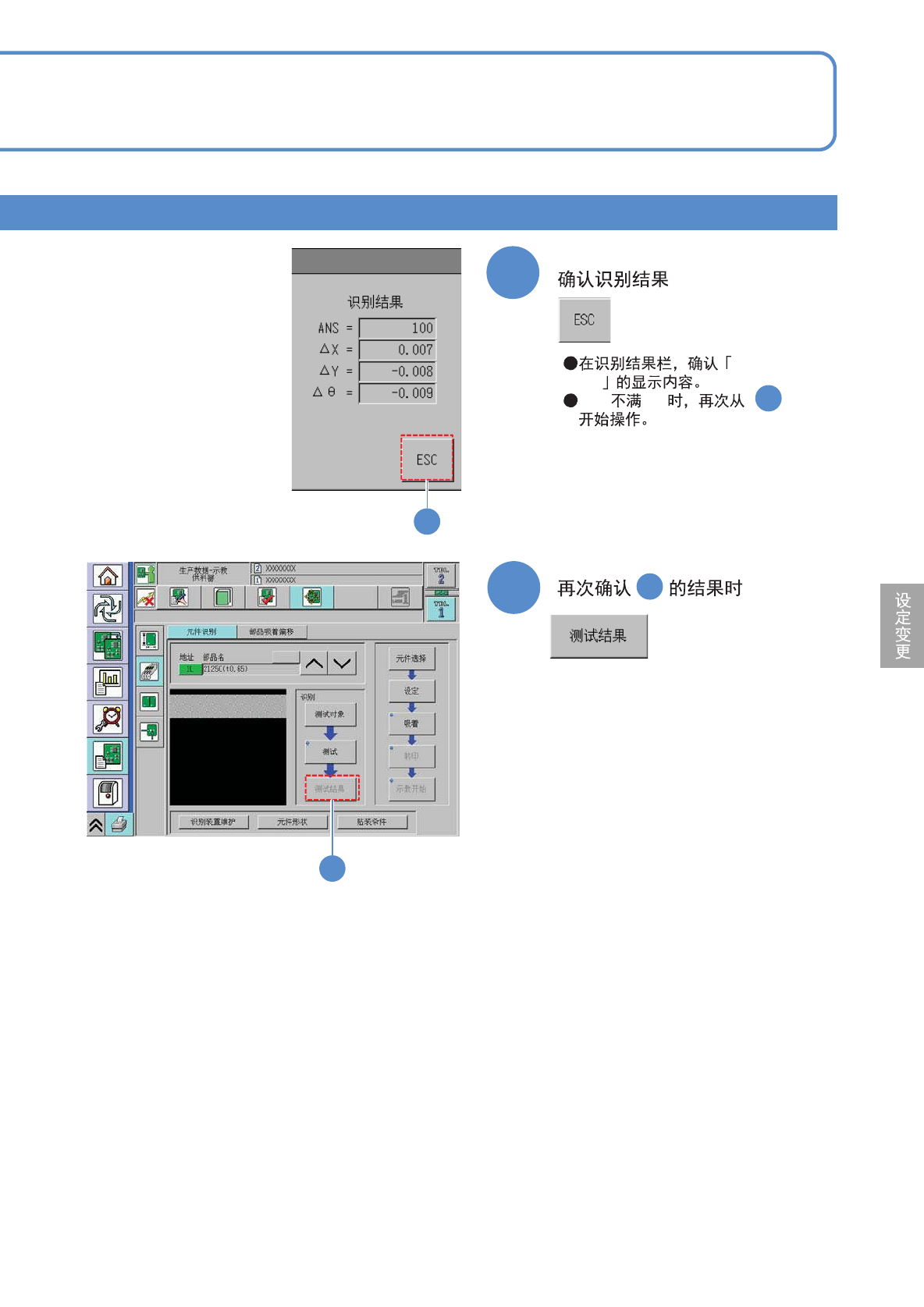924x1307 pixels.
Task: Open 贴装条件 at the bottom
Action: tap(372, 822)
